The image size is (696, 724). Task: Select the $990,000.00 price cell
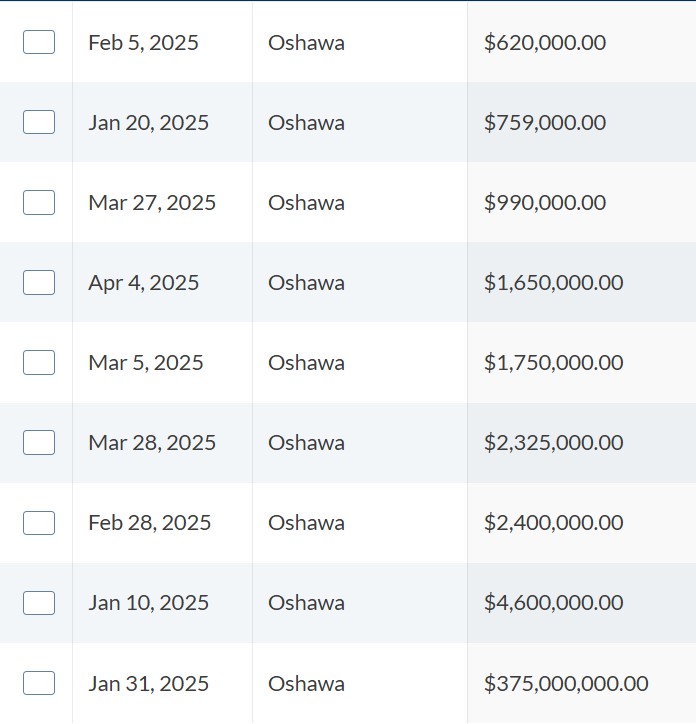[544, 203]
